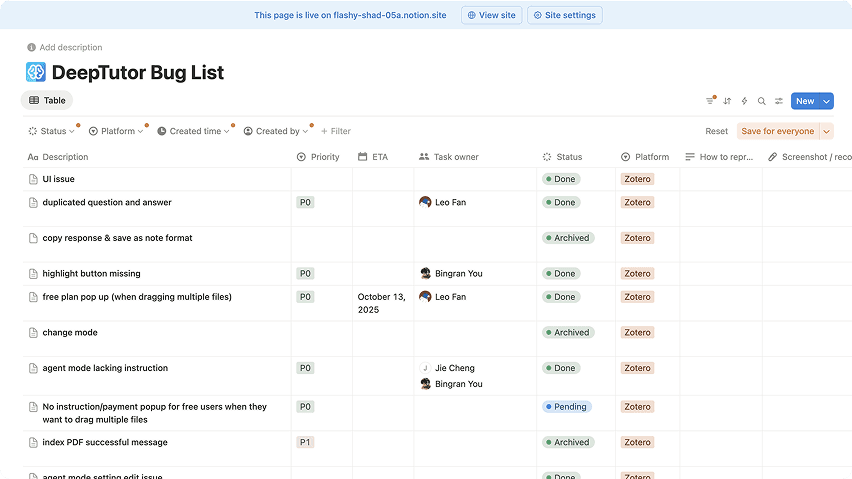Add a new filter with + Filter

coord(336,131)
